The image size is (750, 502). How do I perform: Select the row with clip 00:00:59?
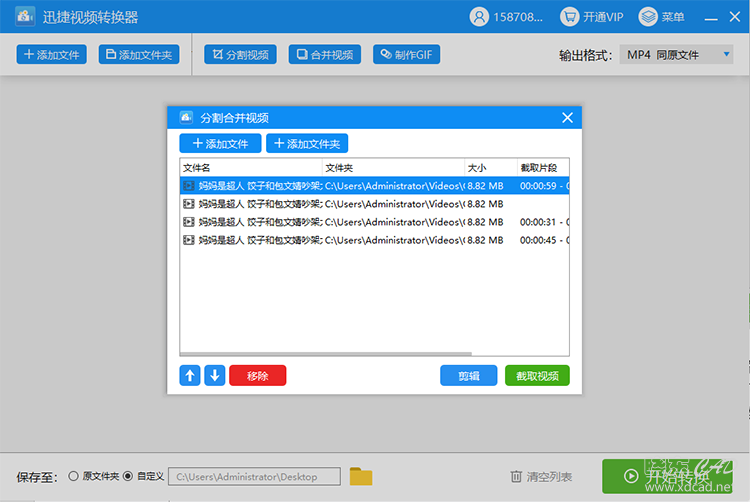click(x=375, y=186)
